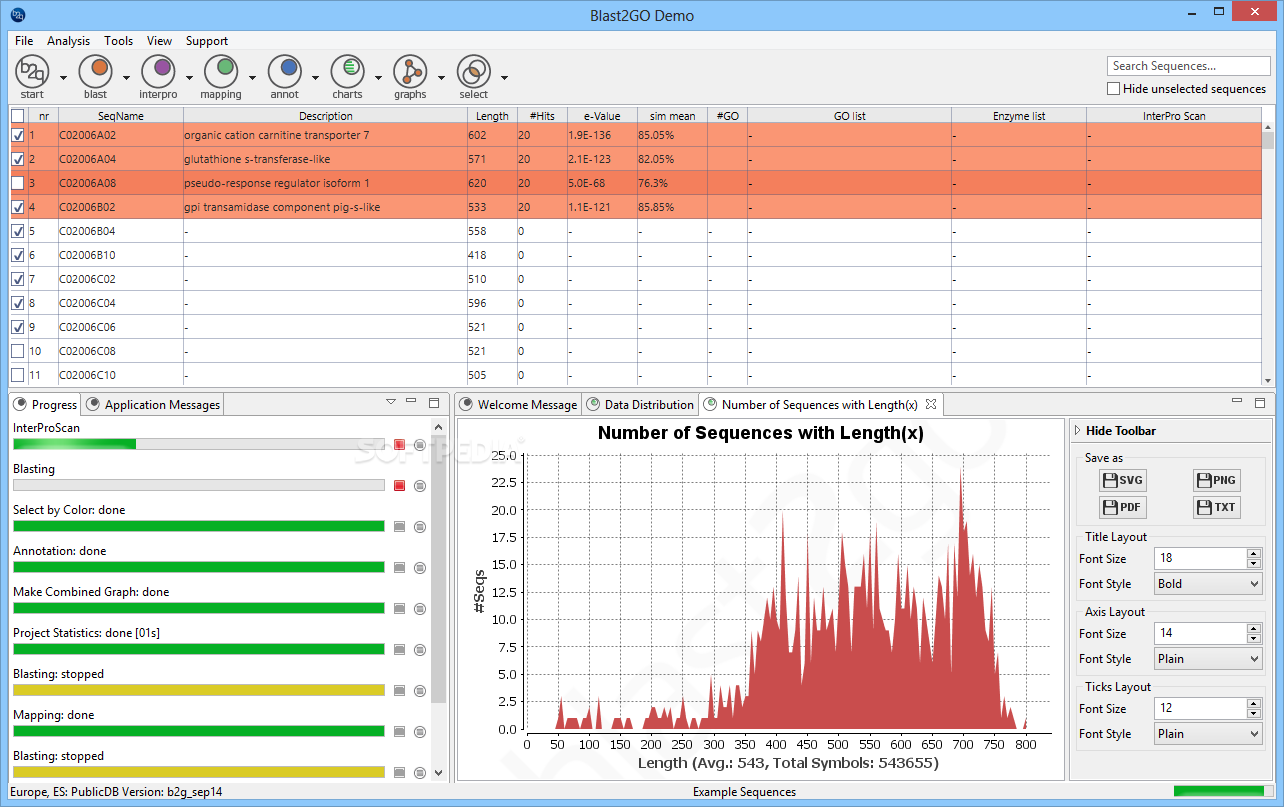Viewport: 1284px width, 807px height.
Task: Select the cell glutathione s-transferase-like
Action: tap(325, 159)
